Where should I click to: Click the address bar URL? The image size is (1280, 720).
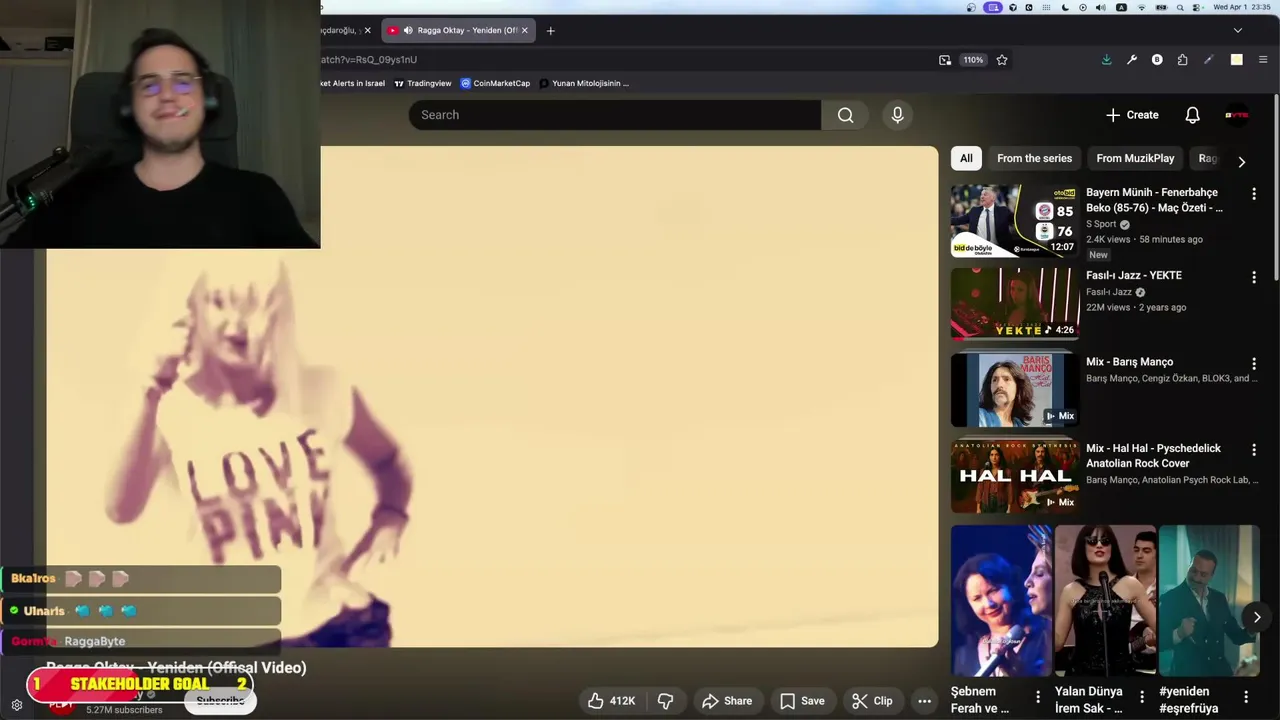(x=368, y=60)
